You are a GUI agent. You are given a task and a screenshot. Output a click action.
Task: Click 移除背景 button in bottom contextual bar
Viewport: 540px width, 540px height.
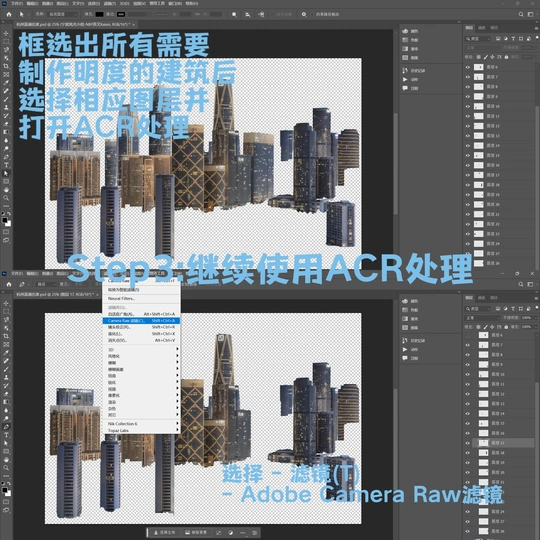(196, 532)
